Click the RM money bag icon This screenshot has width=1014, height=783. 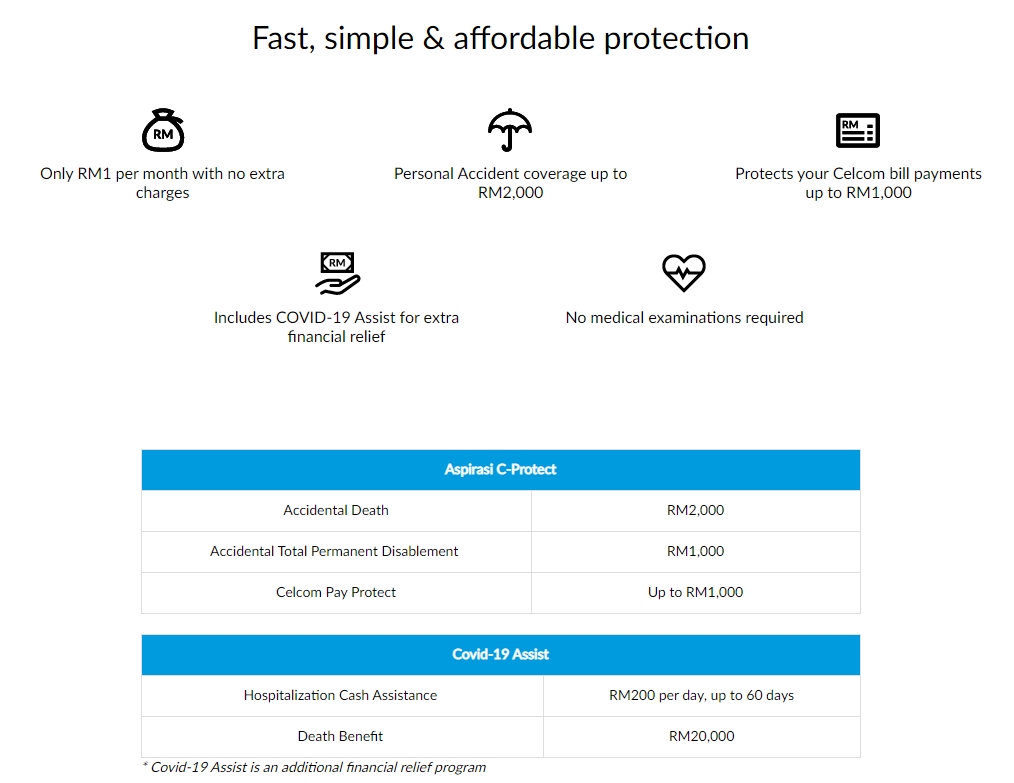(163, 130)
